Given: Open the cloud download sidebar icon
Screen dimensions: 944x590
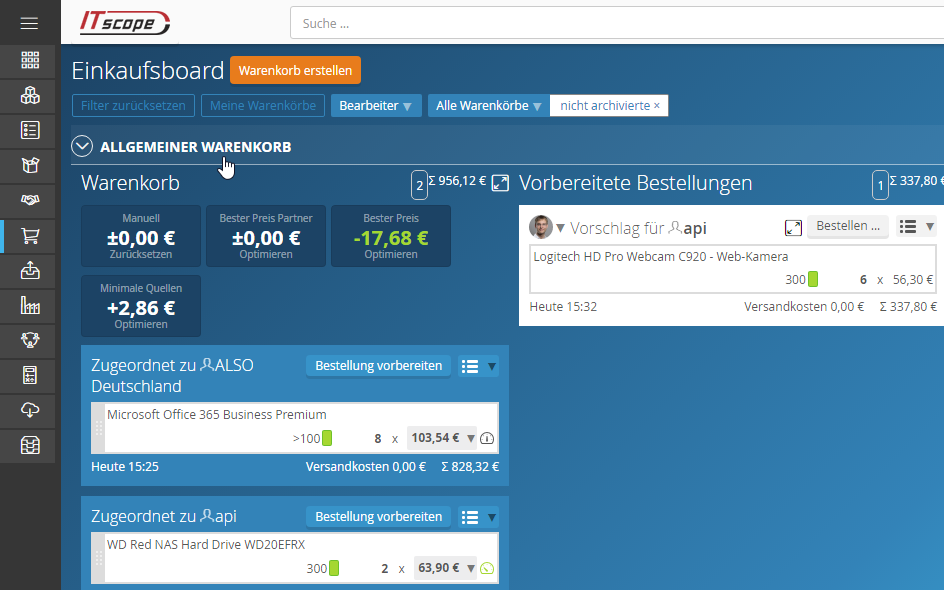Looking at the screenshot, I should click(30, 410).
